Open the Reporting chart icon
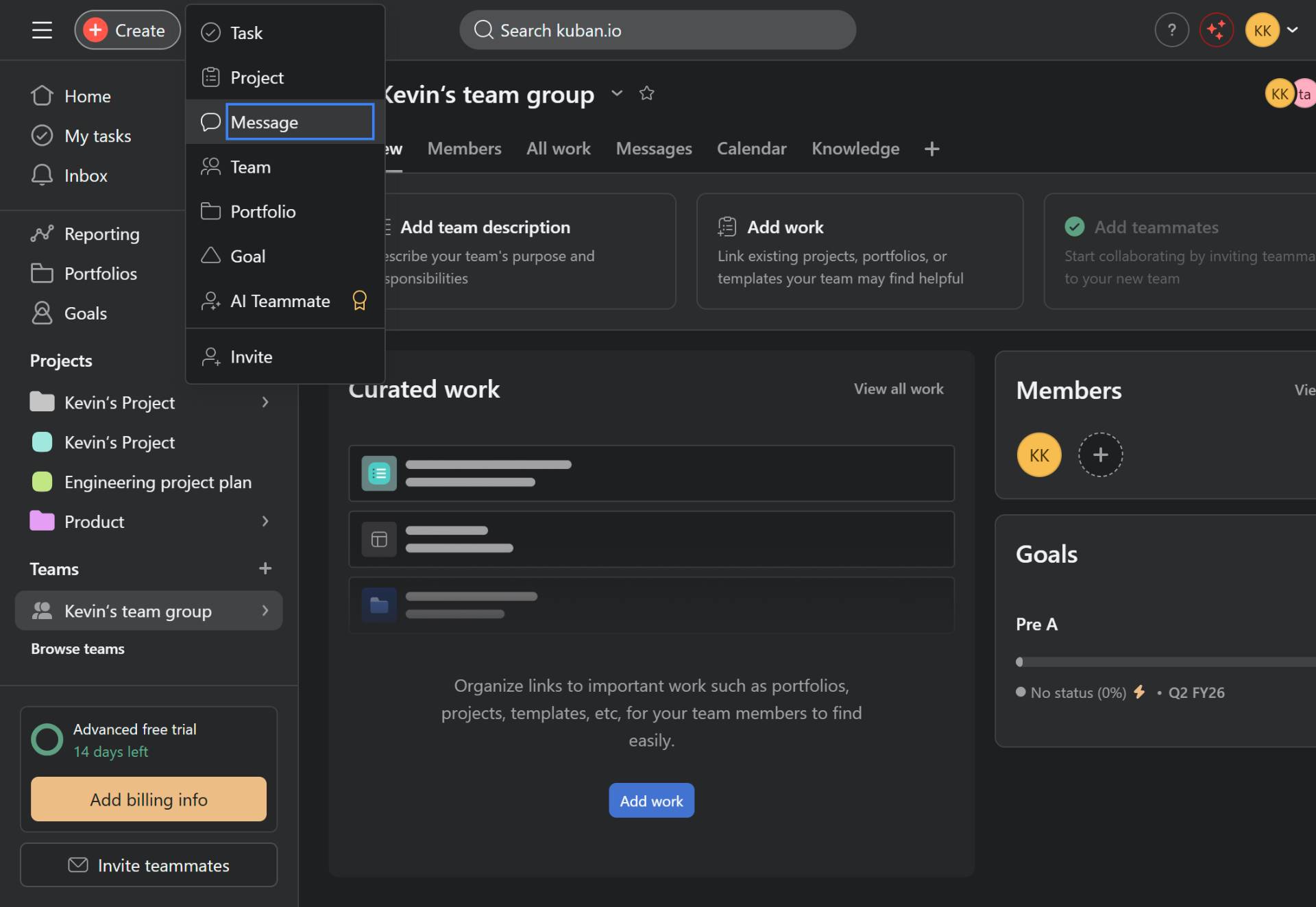 tap(42, 234)
